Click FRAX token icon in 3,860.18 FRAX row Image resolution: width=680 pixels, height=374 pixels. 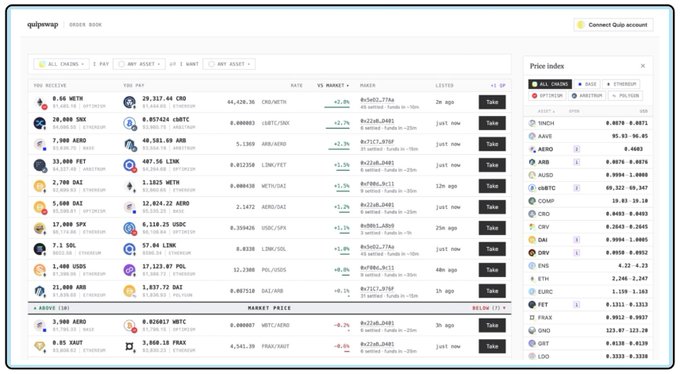tap(130, 346)
